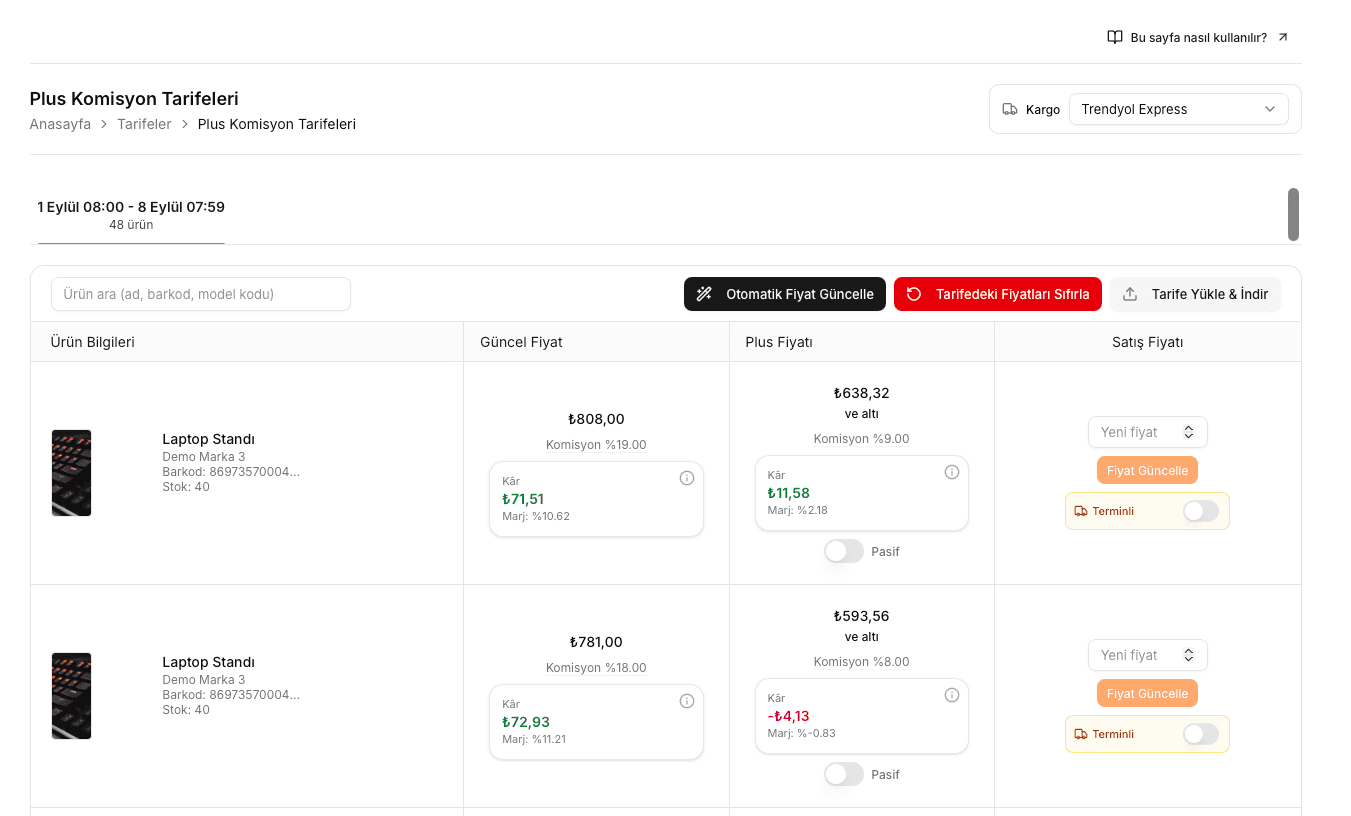Click info icon in ₺11,58 profit card
Viewport: 1351px width, 816px height.
point(952,472)
